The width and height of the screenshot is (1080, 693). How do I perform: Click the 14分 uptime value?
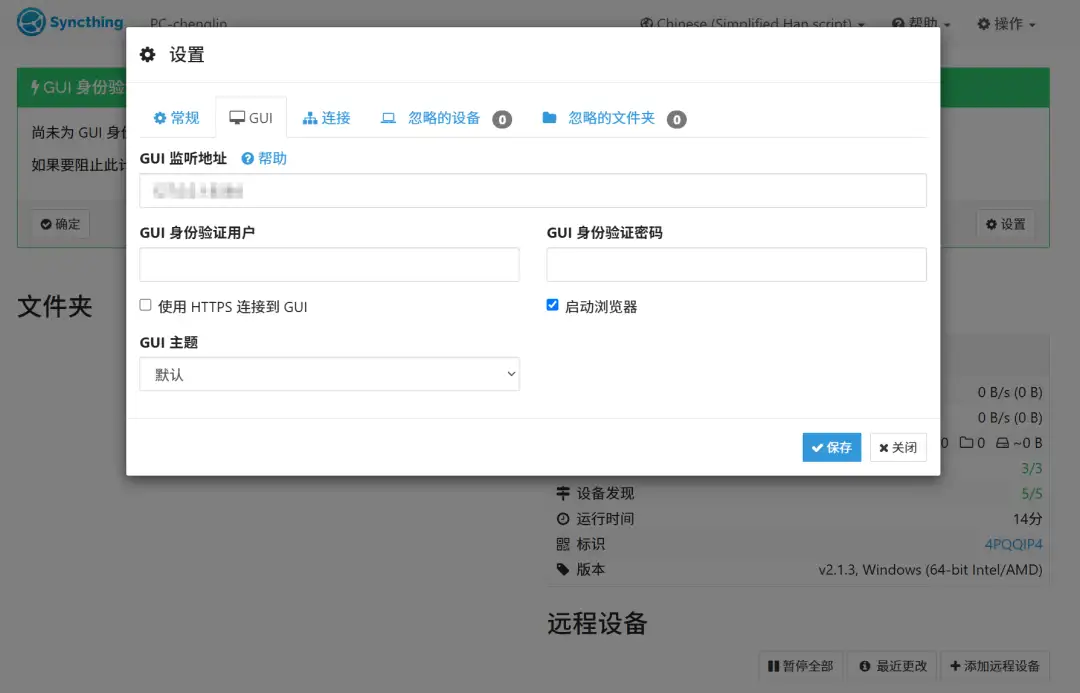point(1028,519)
